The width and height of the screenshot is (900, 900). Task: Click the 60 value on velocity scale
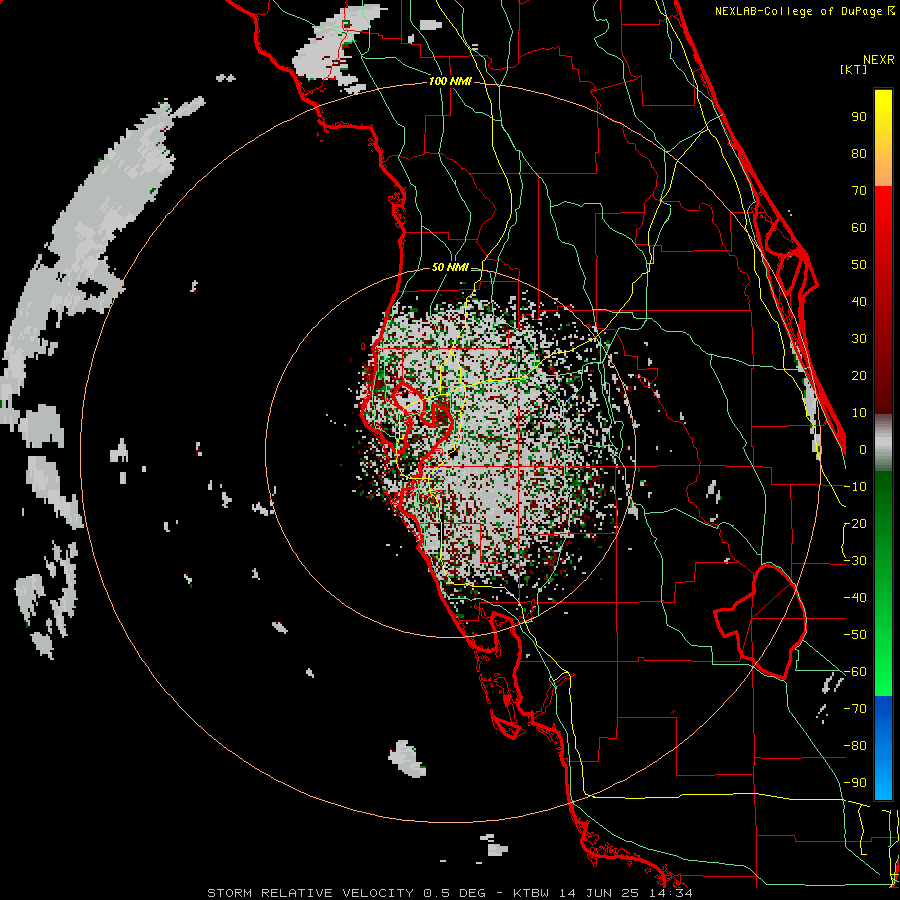pyautogui.click(x=859, y=228)
